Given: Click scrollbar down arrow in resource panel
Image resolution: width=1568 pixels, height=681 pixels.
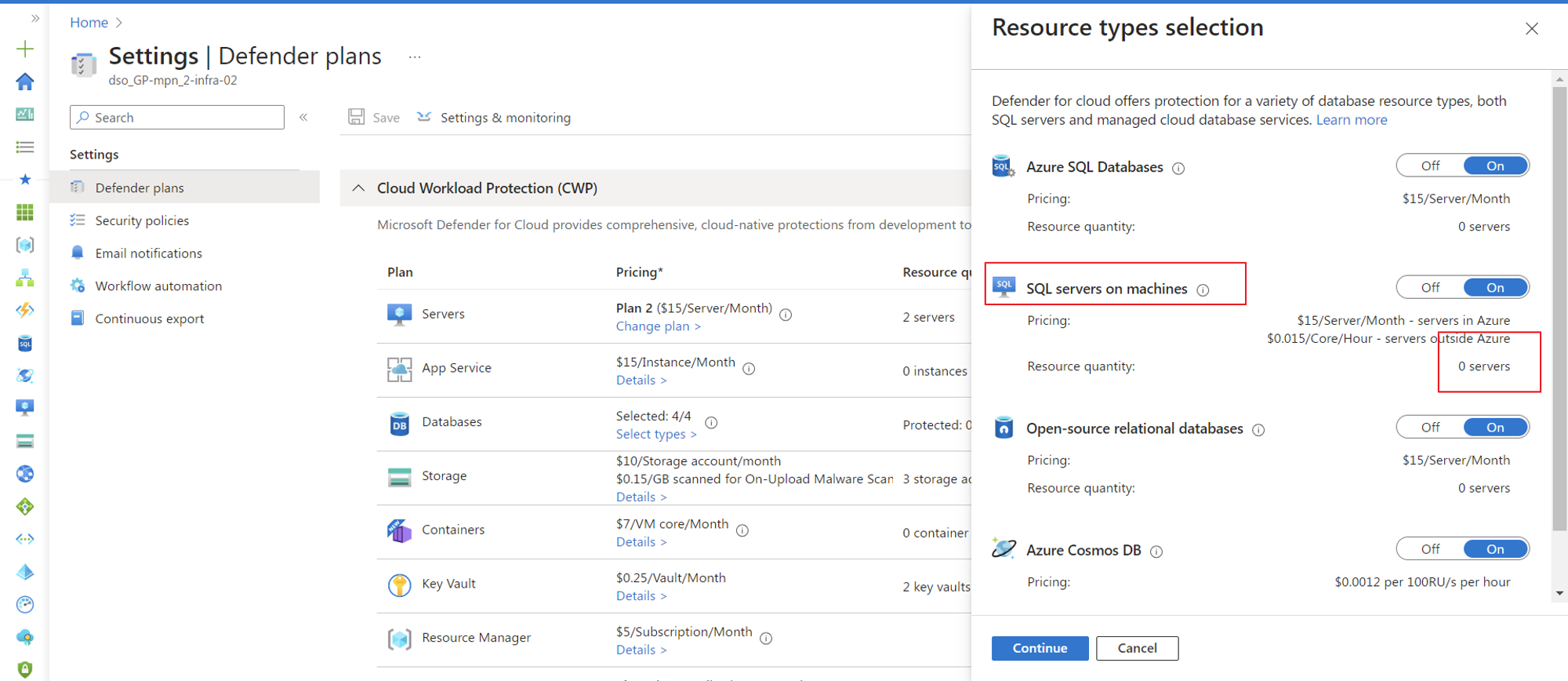Looking at the screenshot, I should pos(1559,594).
